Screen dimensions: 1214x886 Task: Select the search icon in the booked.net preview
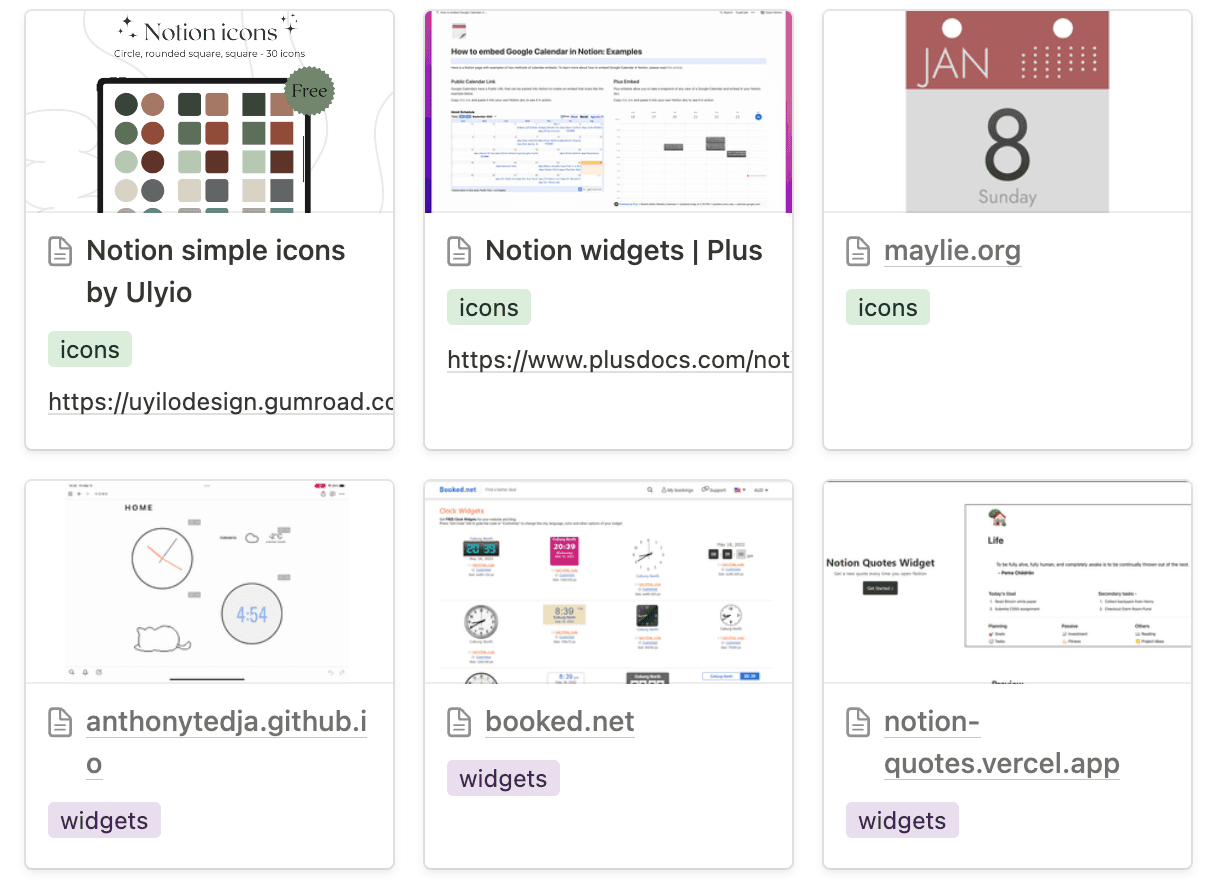(x=650, y=489)
